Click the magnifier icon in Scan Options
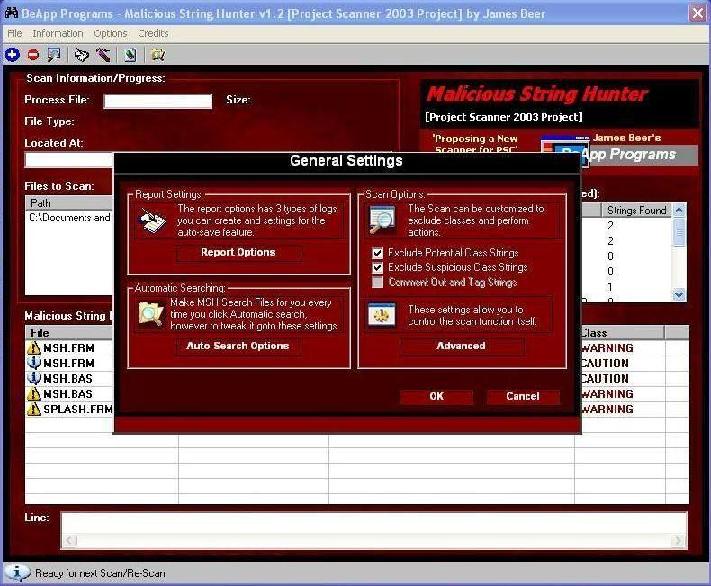 tap(382, 218)
